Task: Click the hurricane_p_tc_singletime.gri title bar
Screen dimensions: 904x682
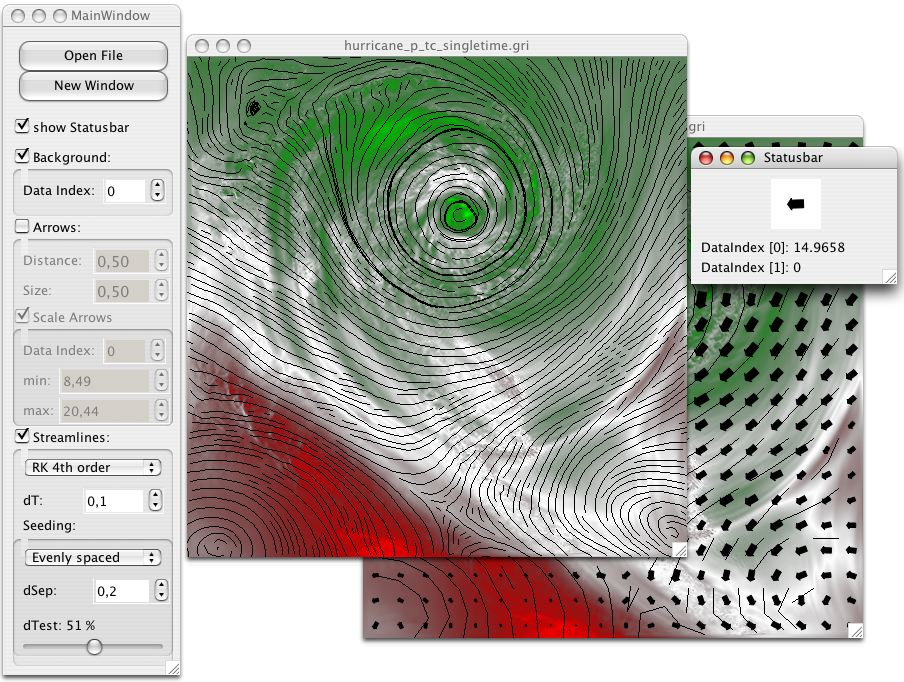Action: tap(436, 46)
